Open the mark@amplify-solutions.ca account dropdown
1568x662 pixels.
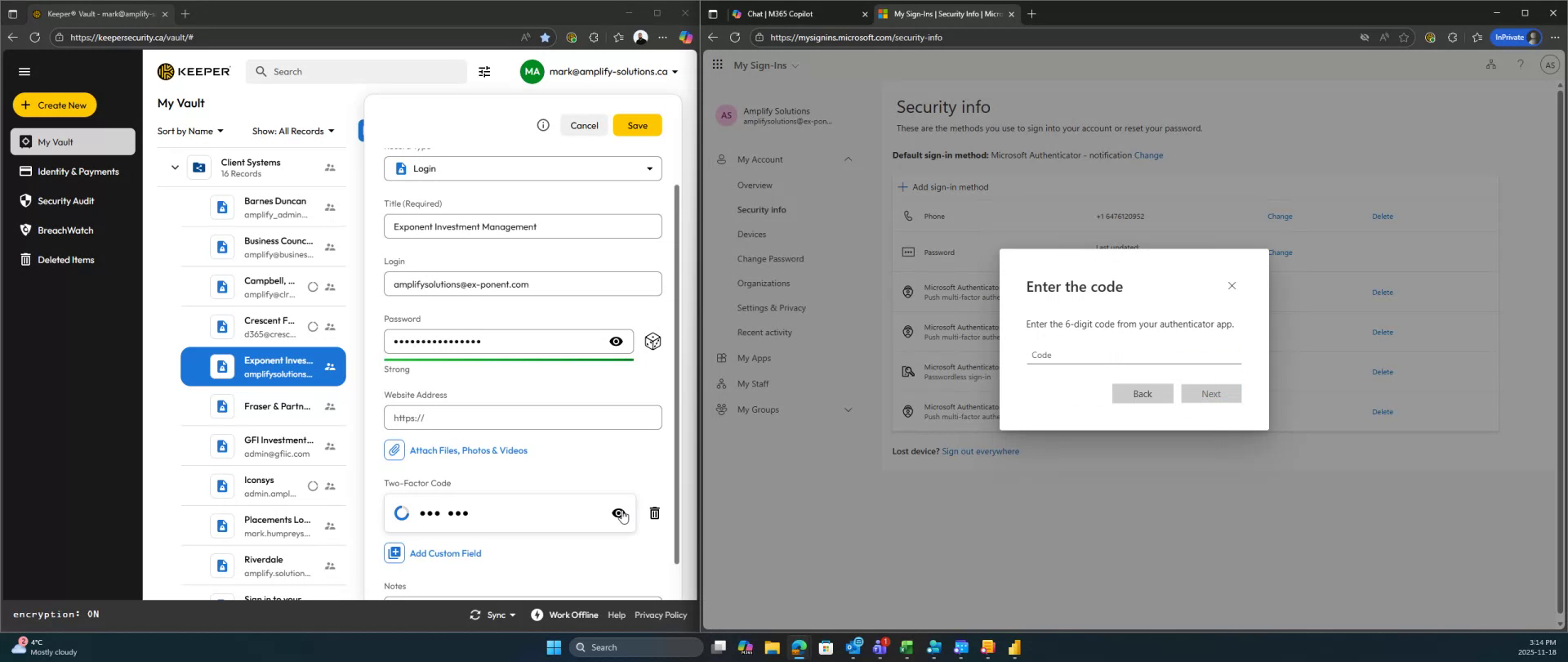point(599,72)
